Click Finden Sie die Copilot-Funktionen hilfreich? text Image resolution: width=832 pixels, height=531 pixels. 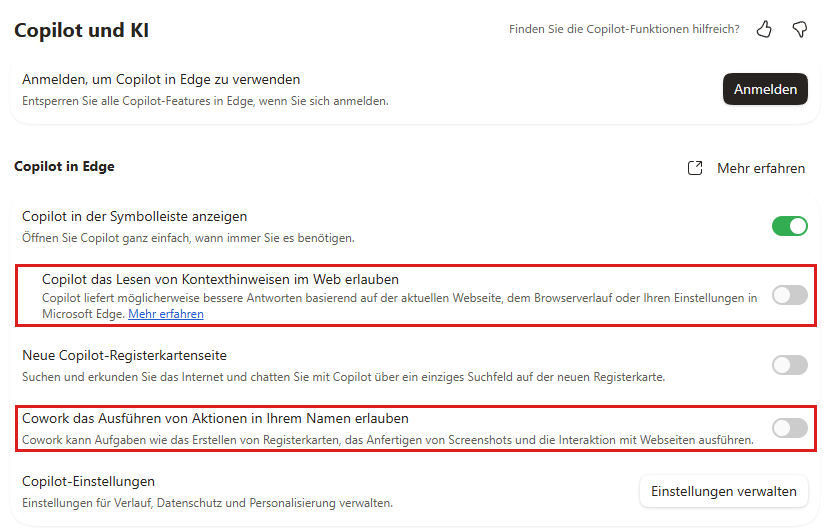[x=624, y=29]
